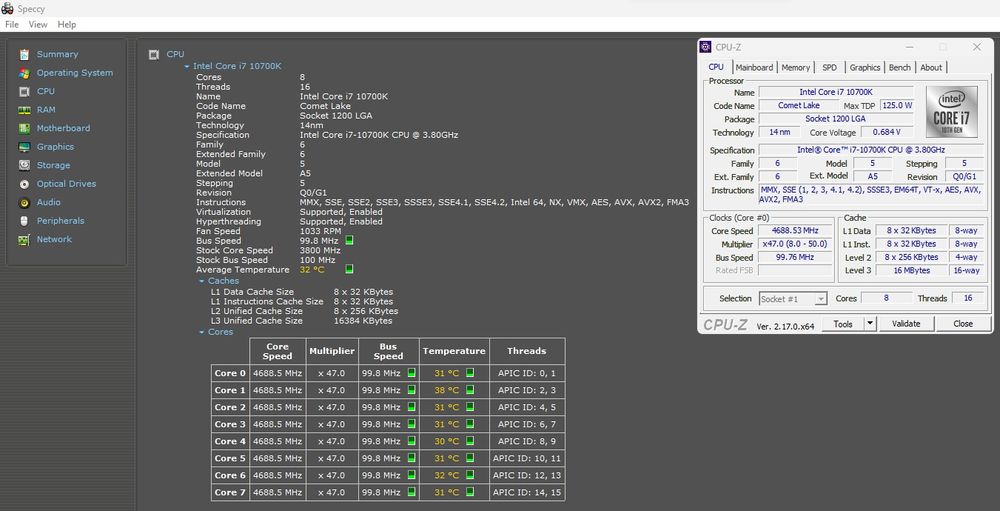The image size is (1000, 511).
Task: Click the Max TDP value 125.0 W
Action: pos(897,106)
